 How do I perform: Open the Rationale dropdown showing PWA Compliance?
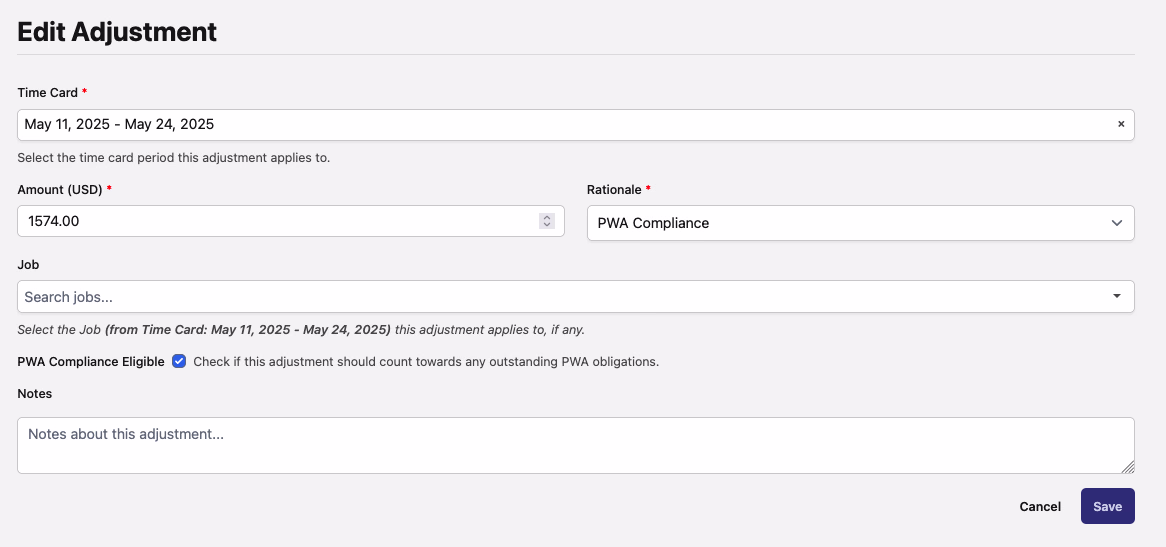(x=860, y=223)
